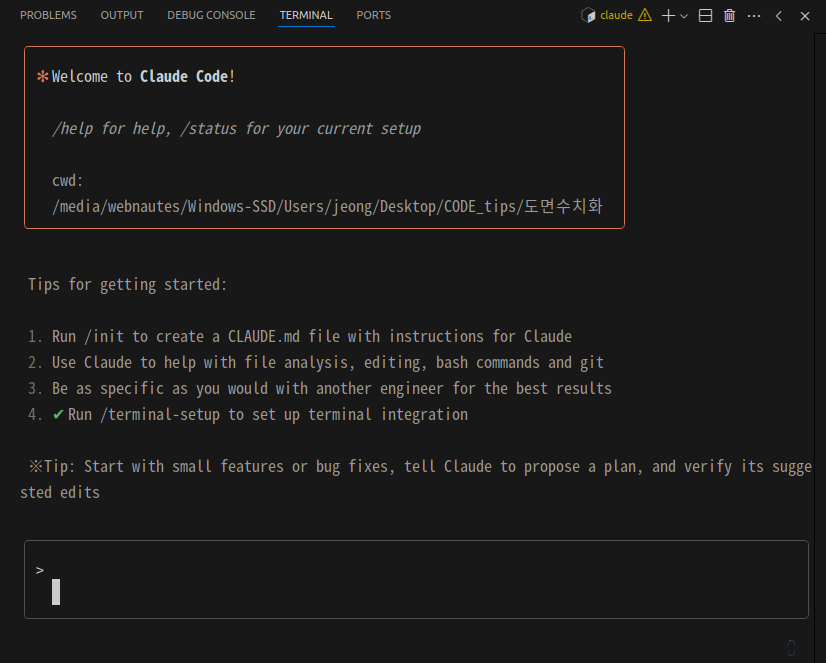Click the 'Tip: Start with small features' line
The width and height of the screenshot is (826, 663).
[416, 480]
